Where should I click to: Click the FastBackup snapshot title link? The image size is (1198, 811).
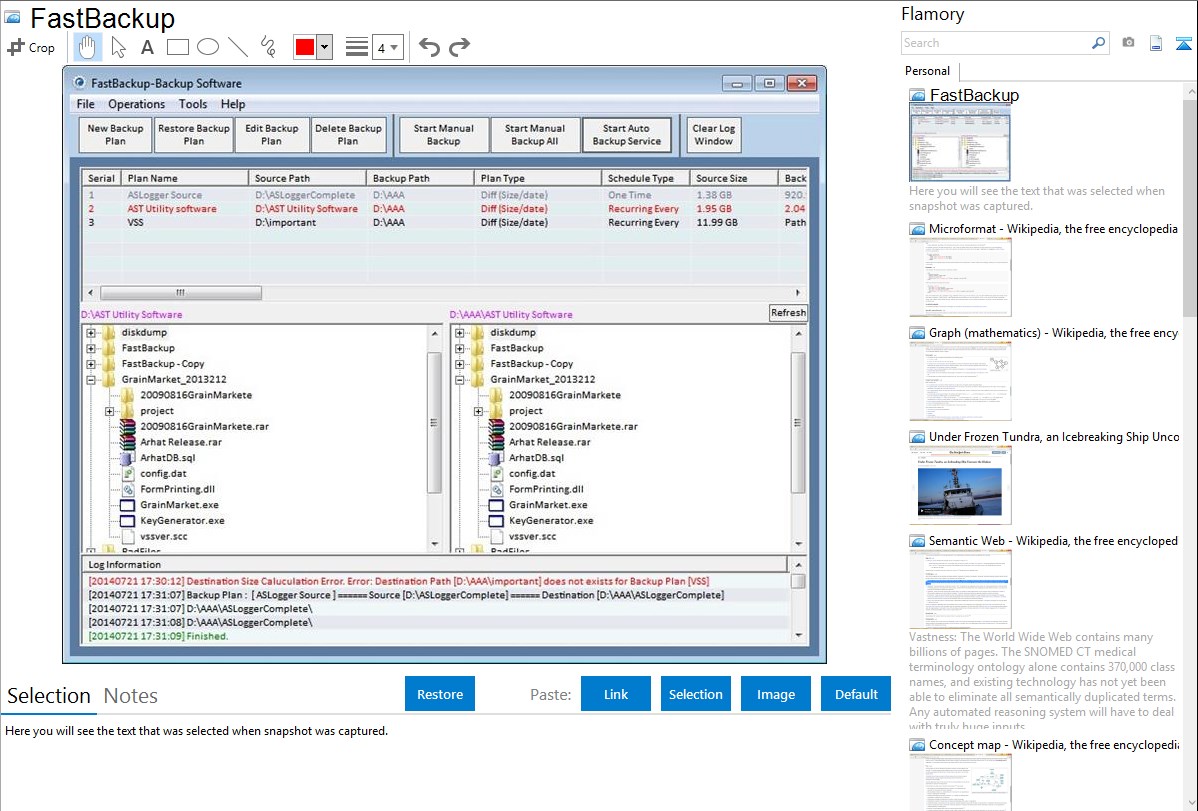tap(974, 96)
